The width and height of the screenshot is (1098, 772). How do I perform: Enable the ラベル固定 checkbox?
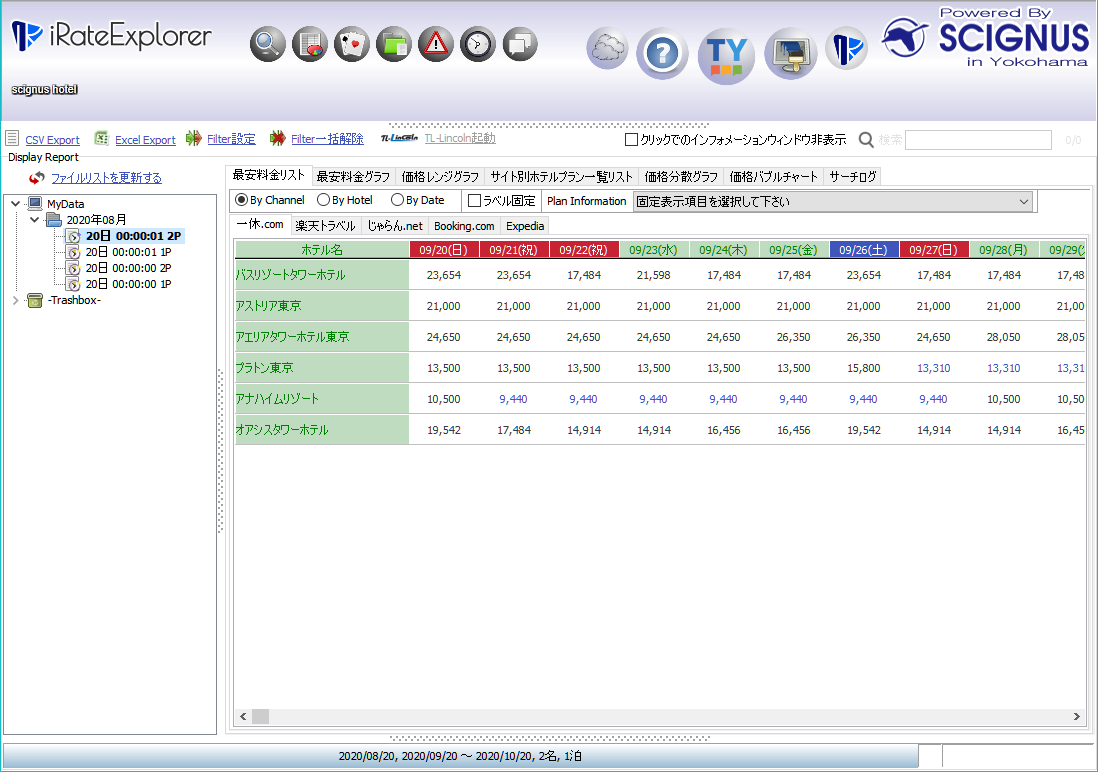475,201
